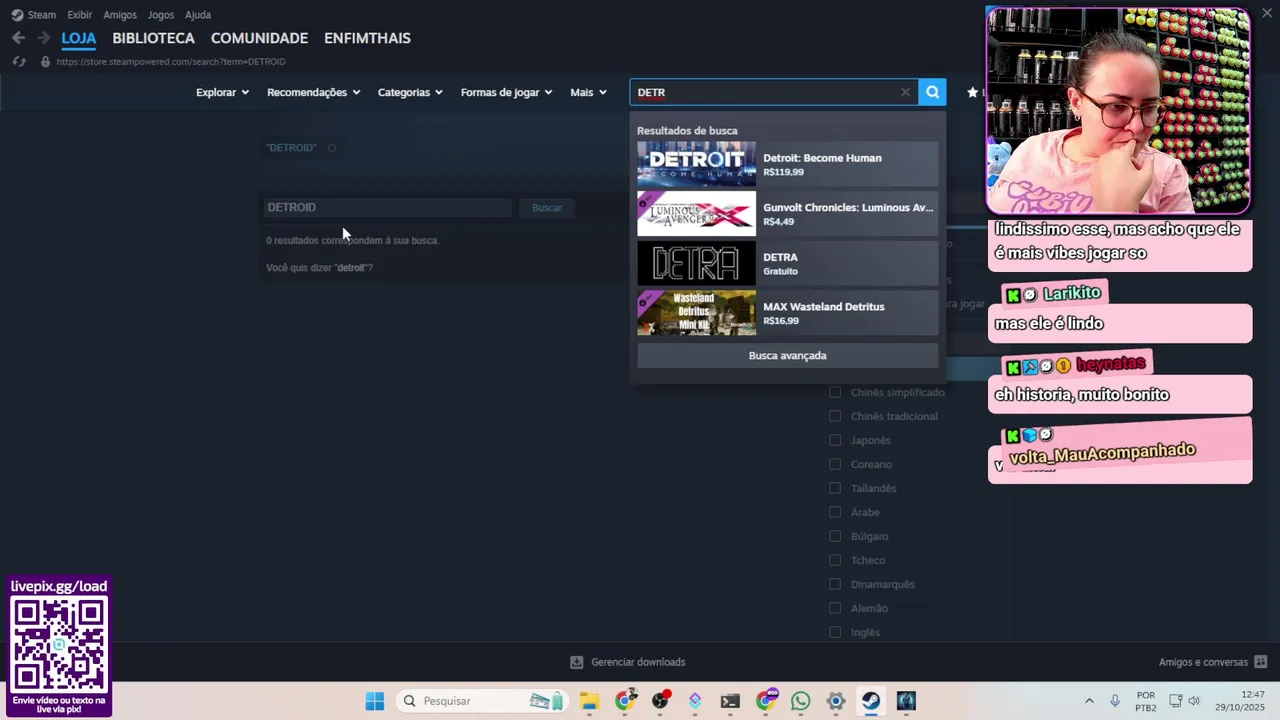Expand the Mais dropdown
This screenshot has width=1280, height=720.
pos(588,92)
